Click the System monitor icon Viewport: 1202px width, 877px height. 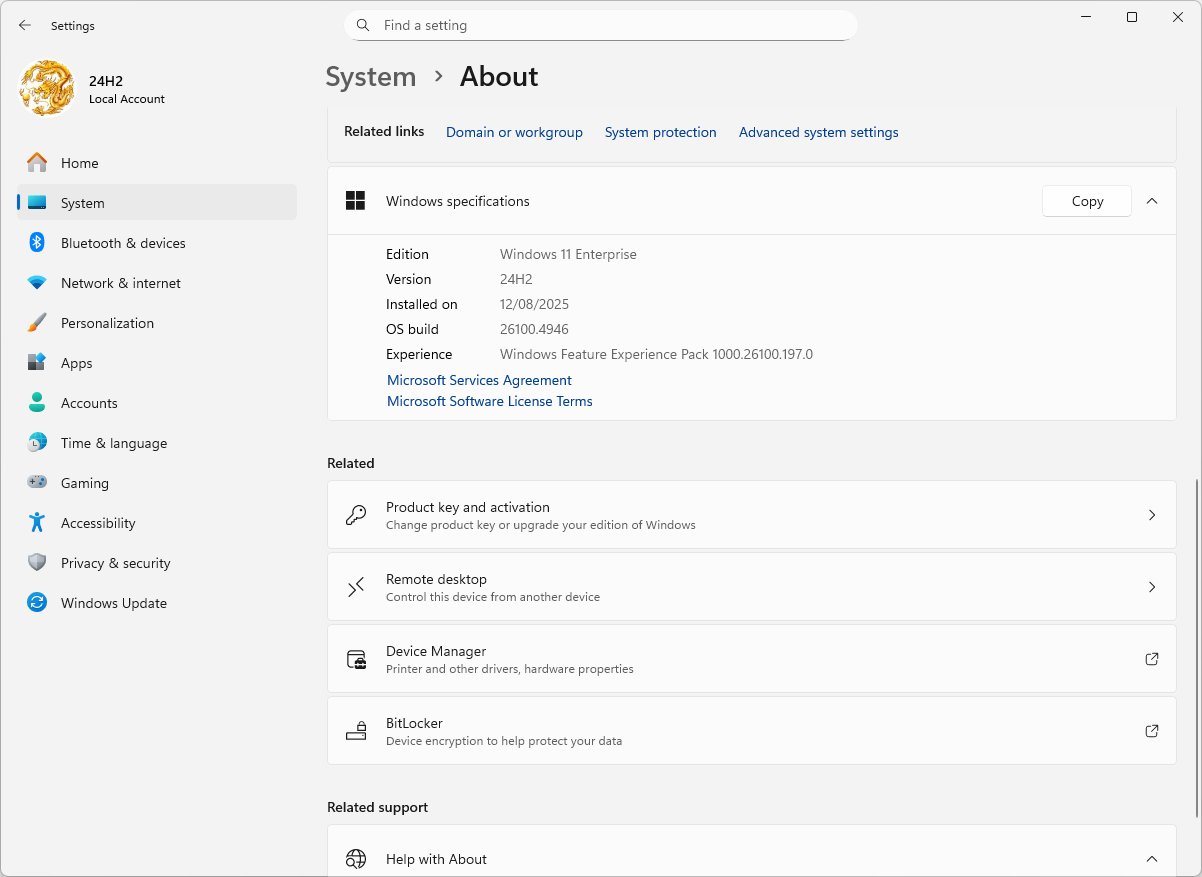point(37,203)
